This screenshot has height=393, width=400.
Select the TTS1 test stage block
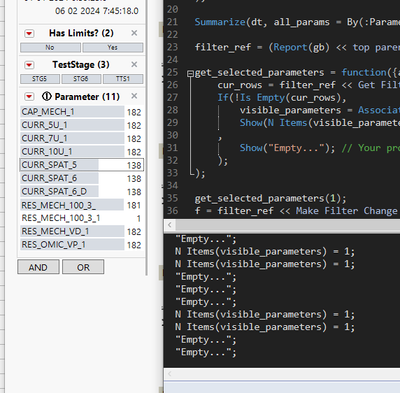(x=123, y=79)
